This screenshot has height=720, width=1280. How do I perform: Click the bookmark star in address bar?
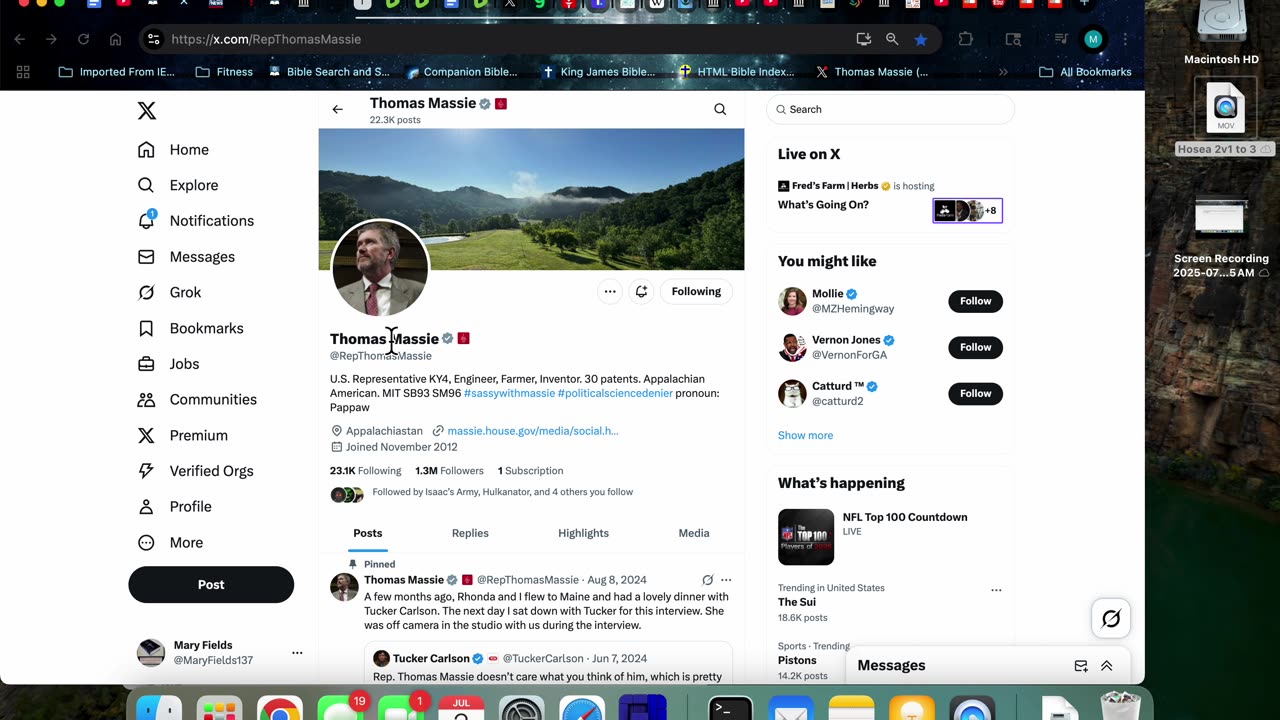point(921,39)
